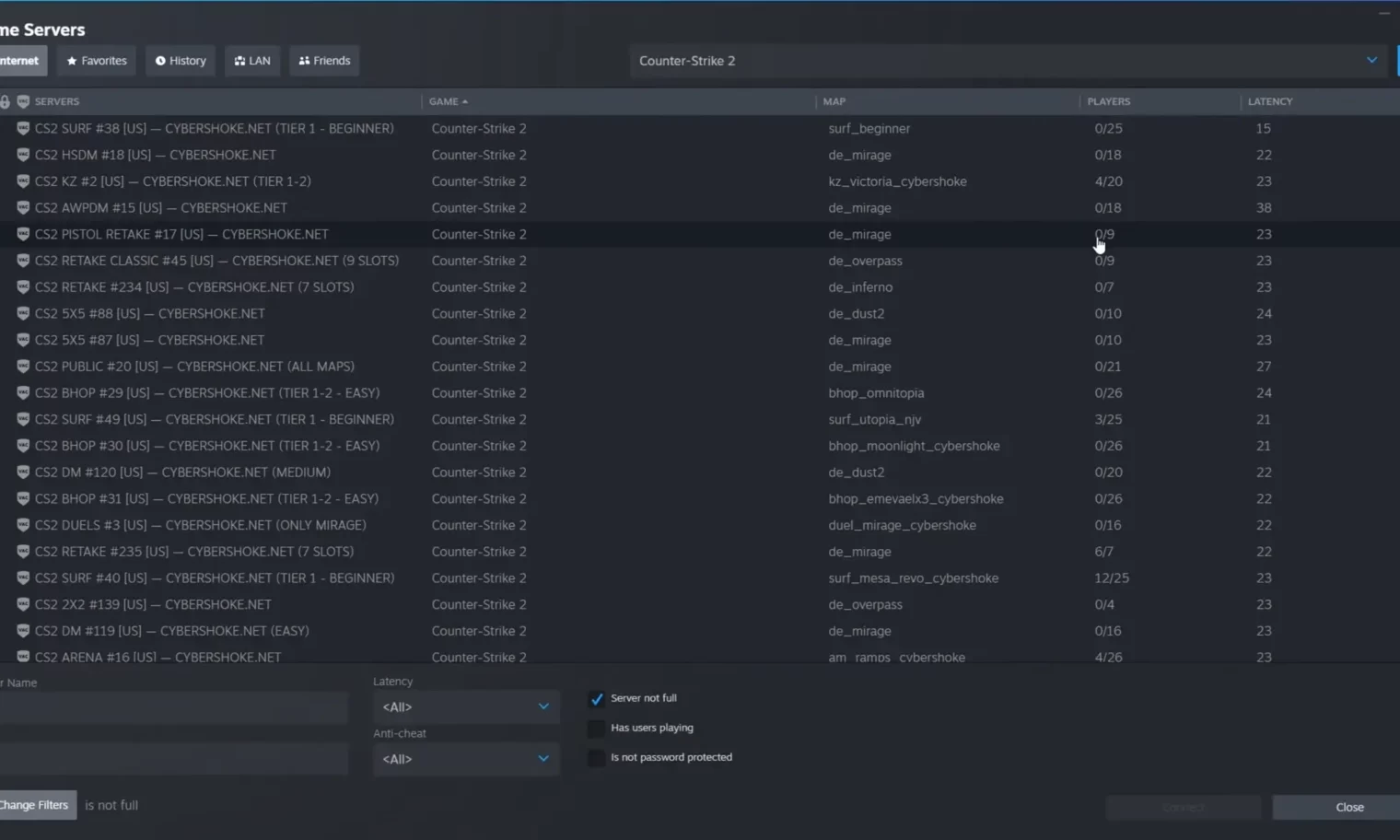Click player count 6/7

(1103, 552)
